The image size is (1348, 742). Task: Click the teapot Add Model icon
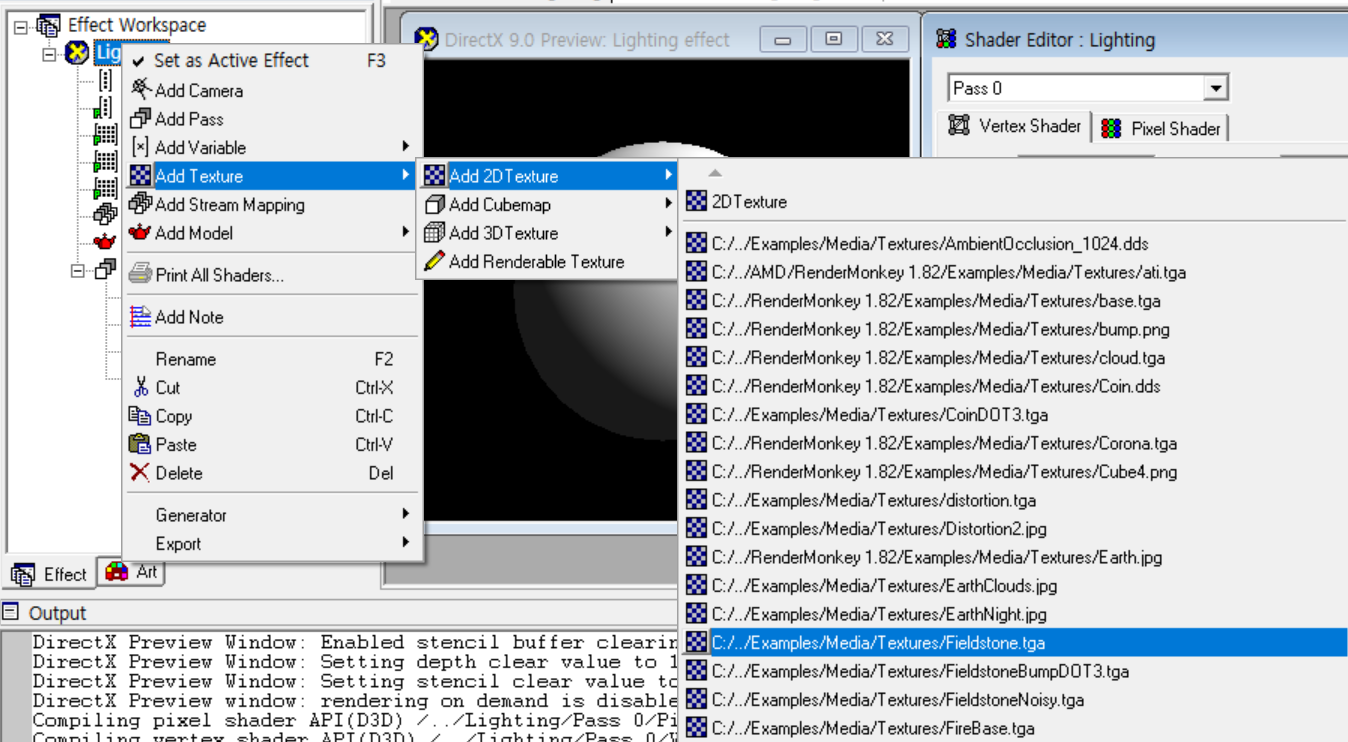(141, 233)
